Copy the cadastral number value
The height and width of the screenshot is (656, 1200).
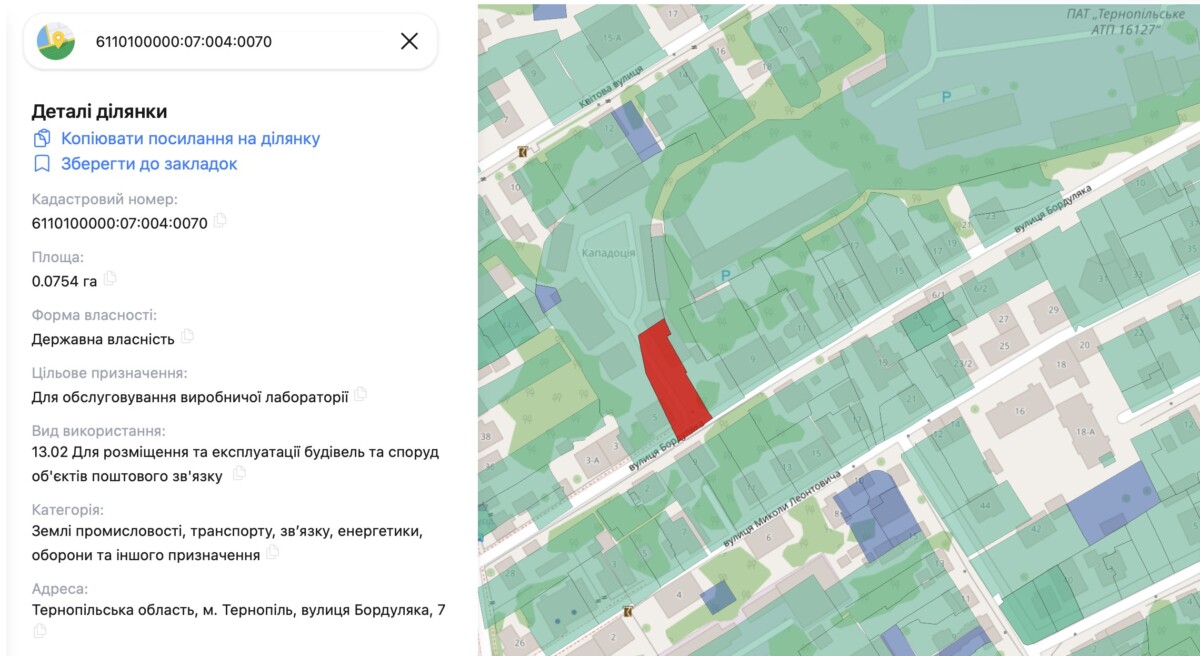click(x=220, y=221)
